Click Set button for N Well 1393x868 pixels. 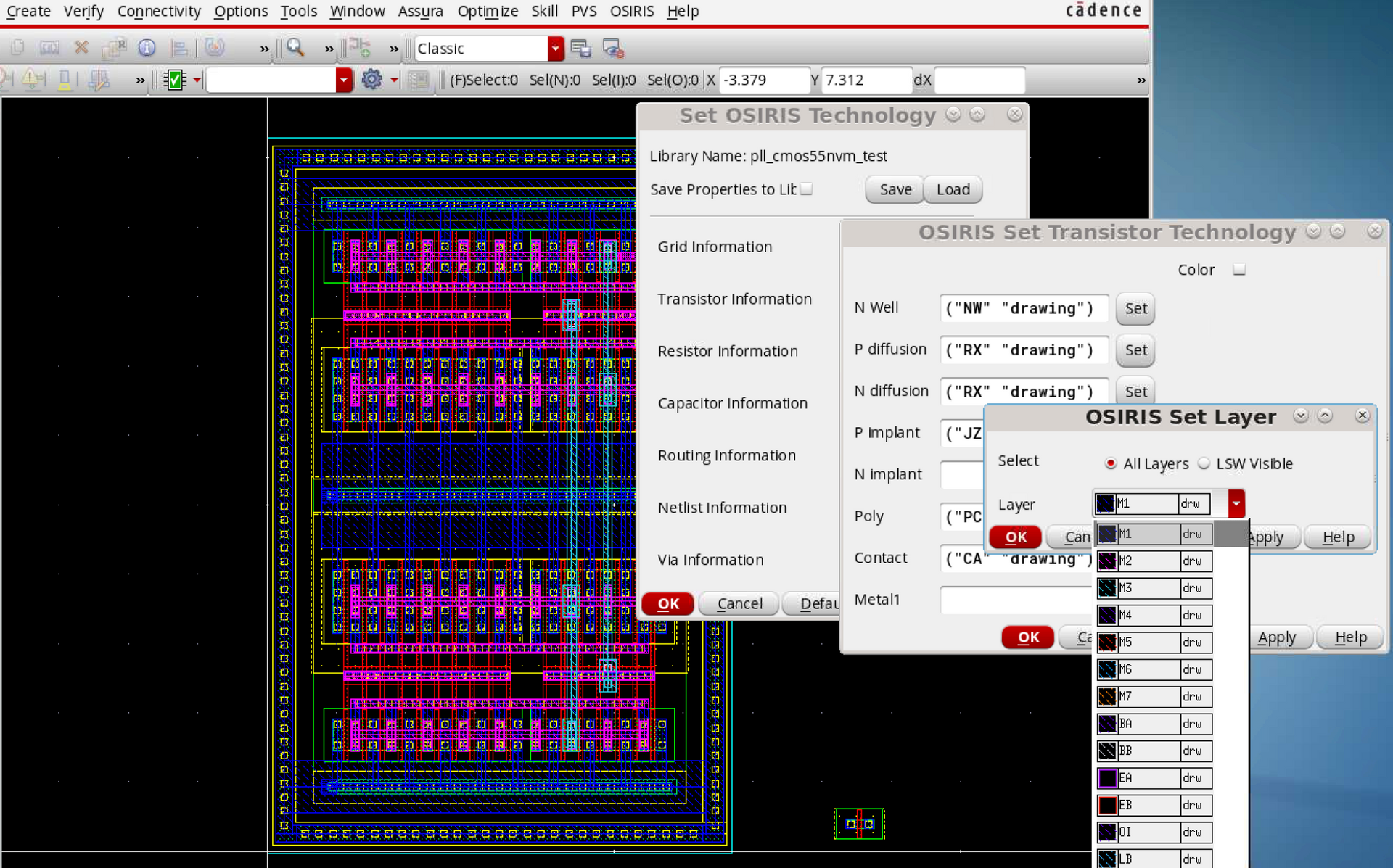pyautogui.click(x=1135, y=308)
